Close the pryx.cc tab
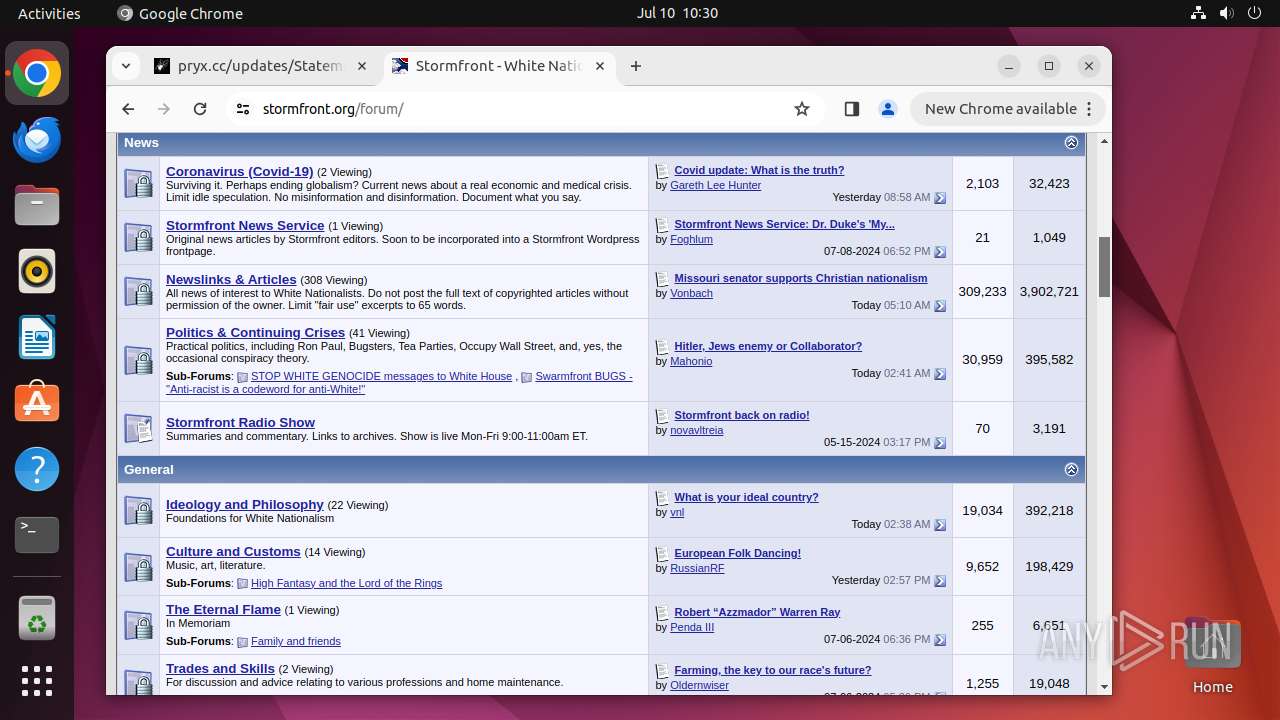Screen dimensions: 1280x720 tap(362, 66)
